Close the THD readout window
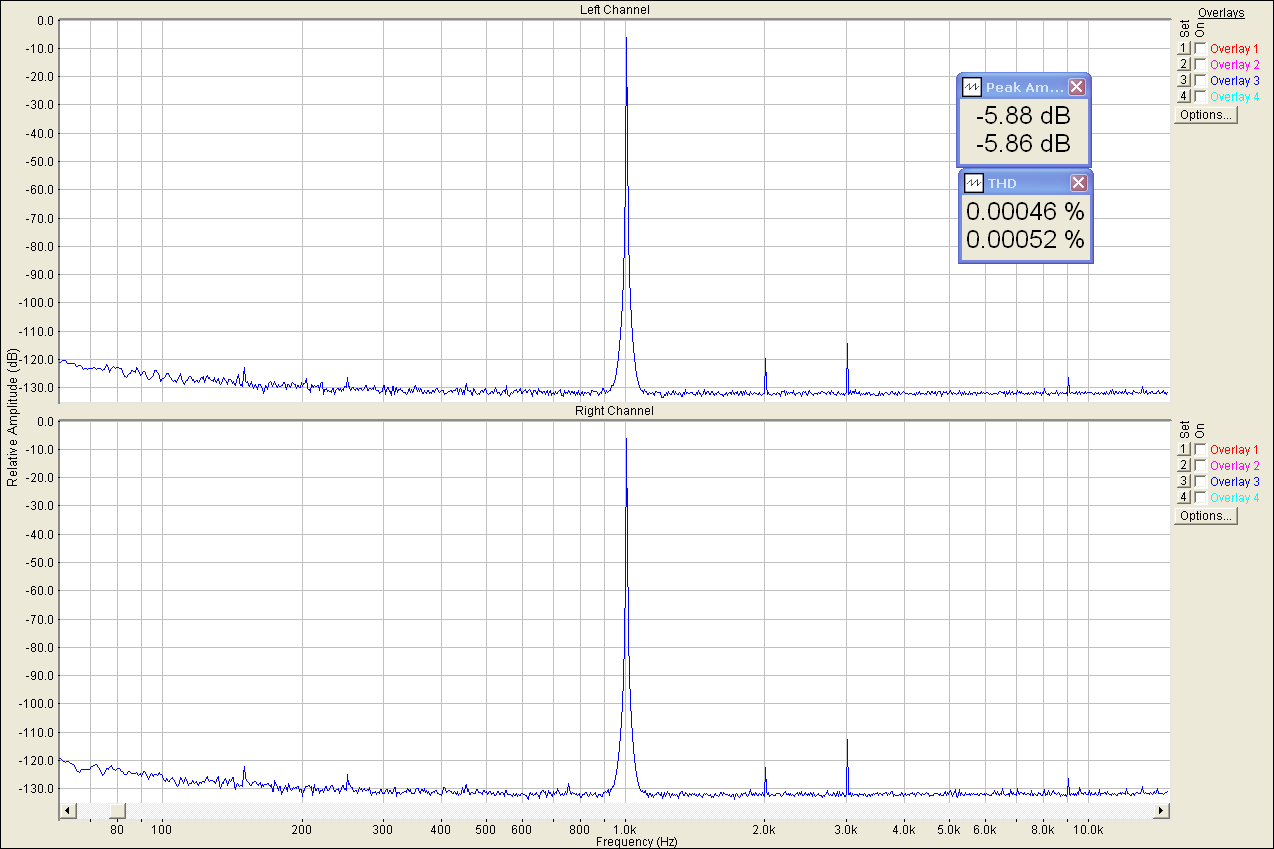 [1079, 183]
